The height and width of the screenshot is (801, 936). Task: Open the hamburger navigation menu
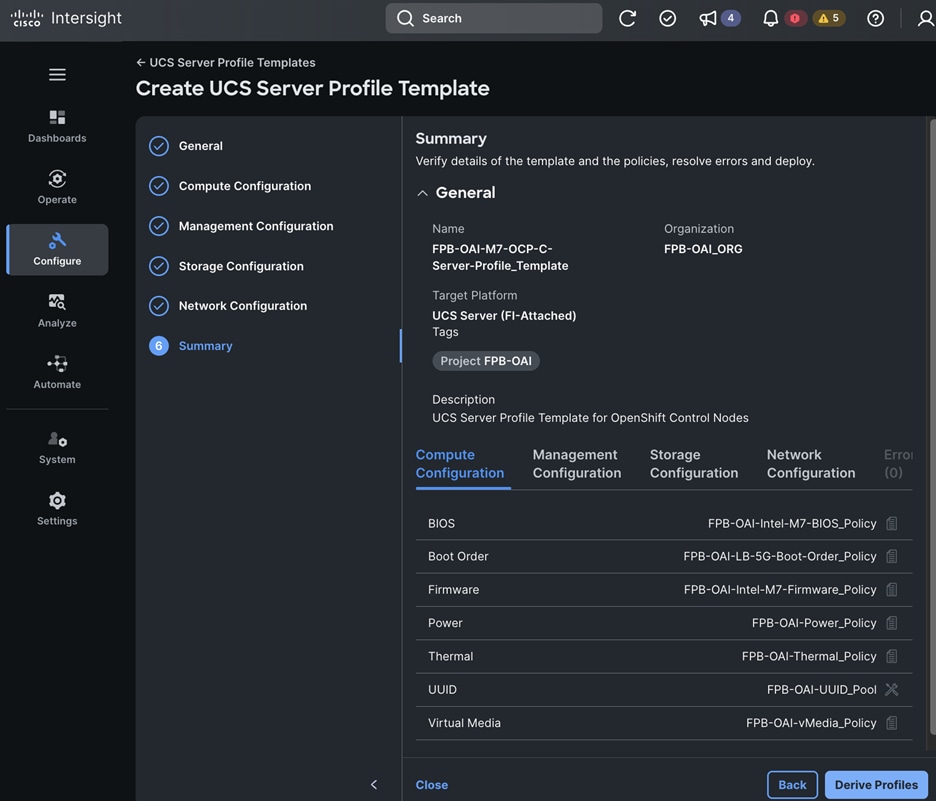point(57,75)
